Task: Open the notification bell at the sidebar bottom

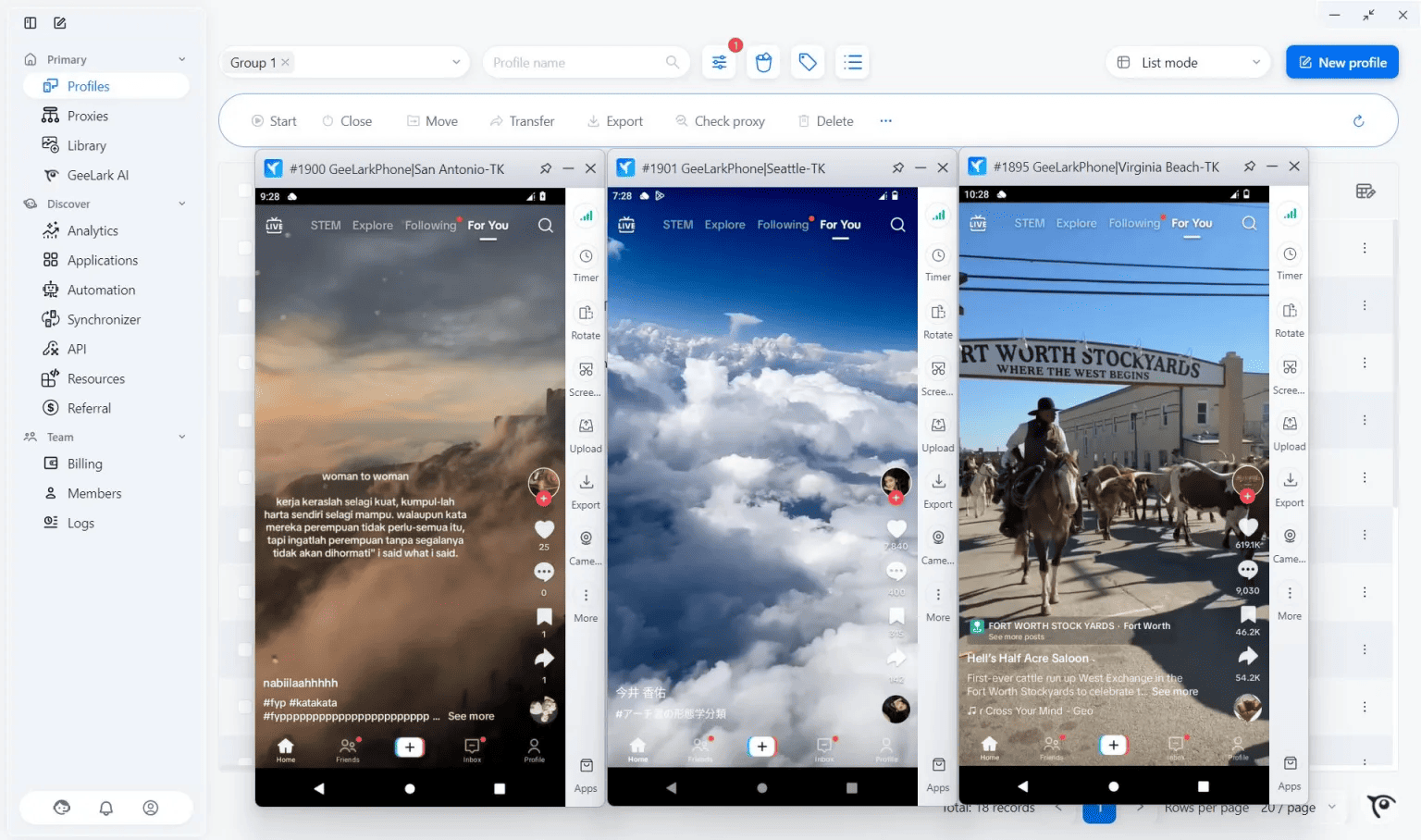Action: click(x=106, y=808)
